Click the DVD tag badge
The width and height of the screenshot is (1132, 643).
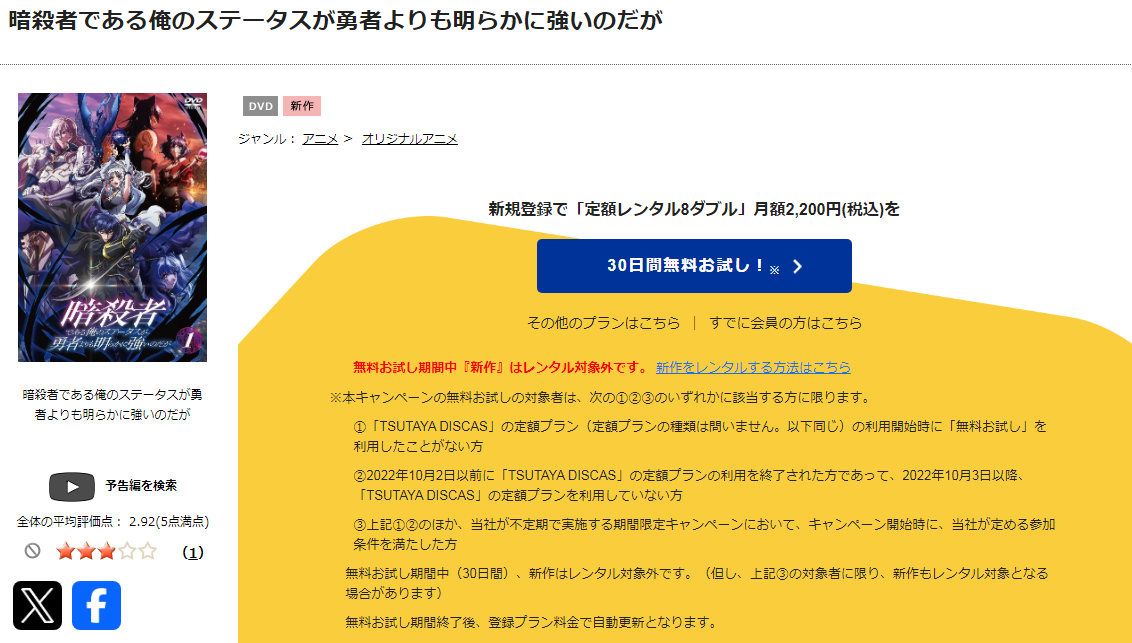(261, 106)
